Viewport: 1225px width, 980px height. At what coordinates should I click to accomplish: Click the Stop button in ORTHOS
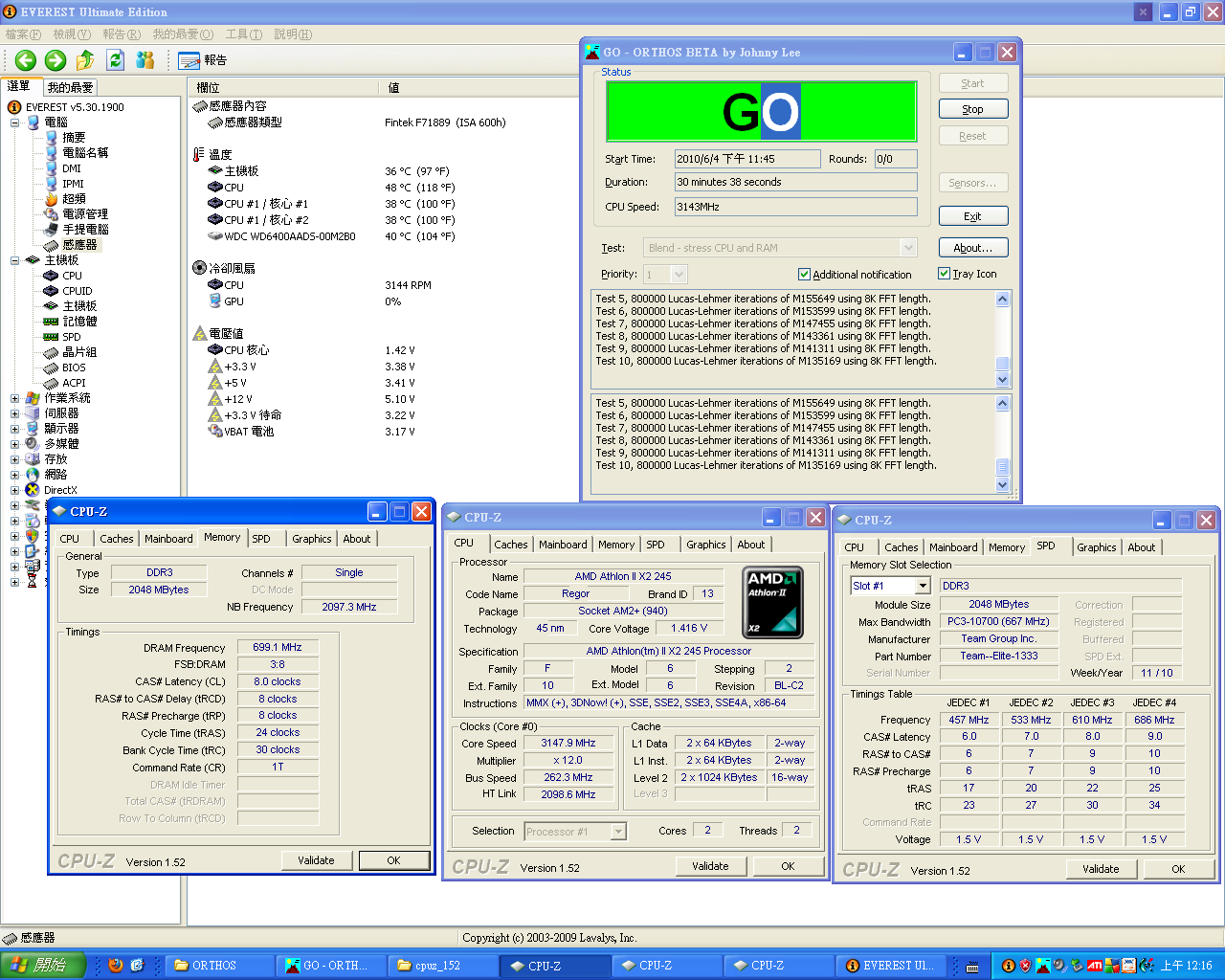[x=972, y=109]
